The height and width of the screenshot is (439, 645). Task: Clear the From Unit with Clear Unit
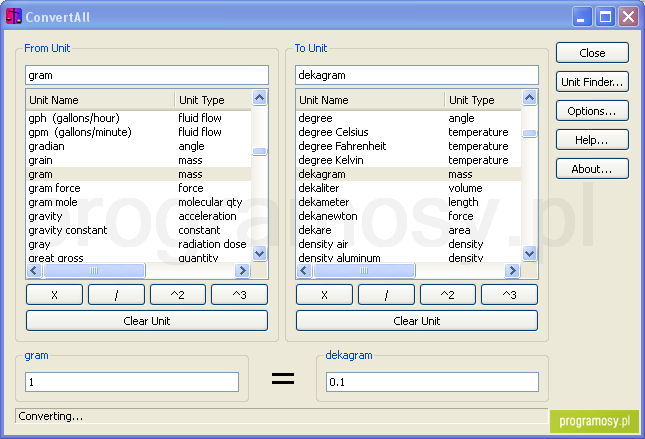[x=147, y=321]
